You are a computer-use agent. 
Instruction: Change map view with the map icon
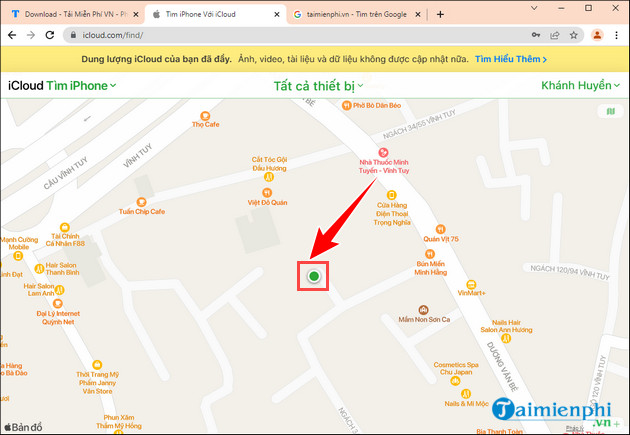coord(611,111)
